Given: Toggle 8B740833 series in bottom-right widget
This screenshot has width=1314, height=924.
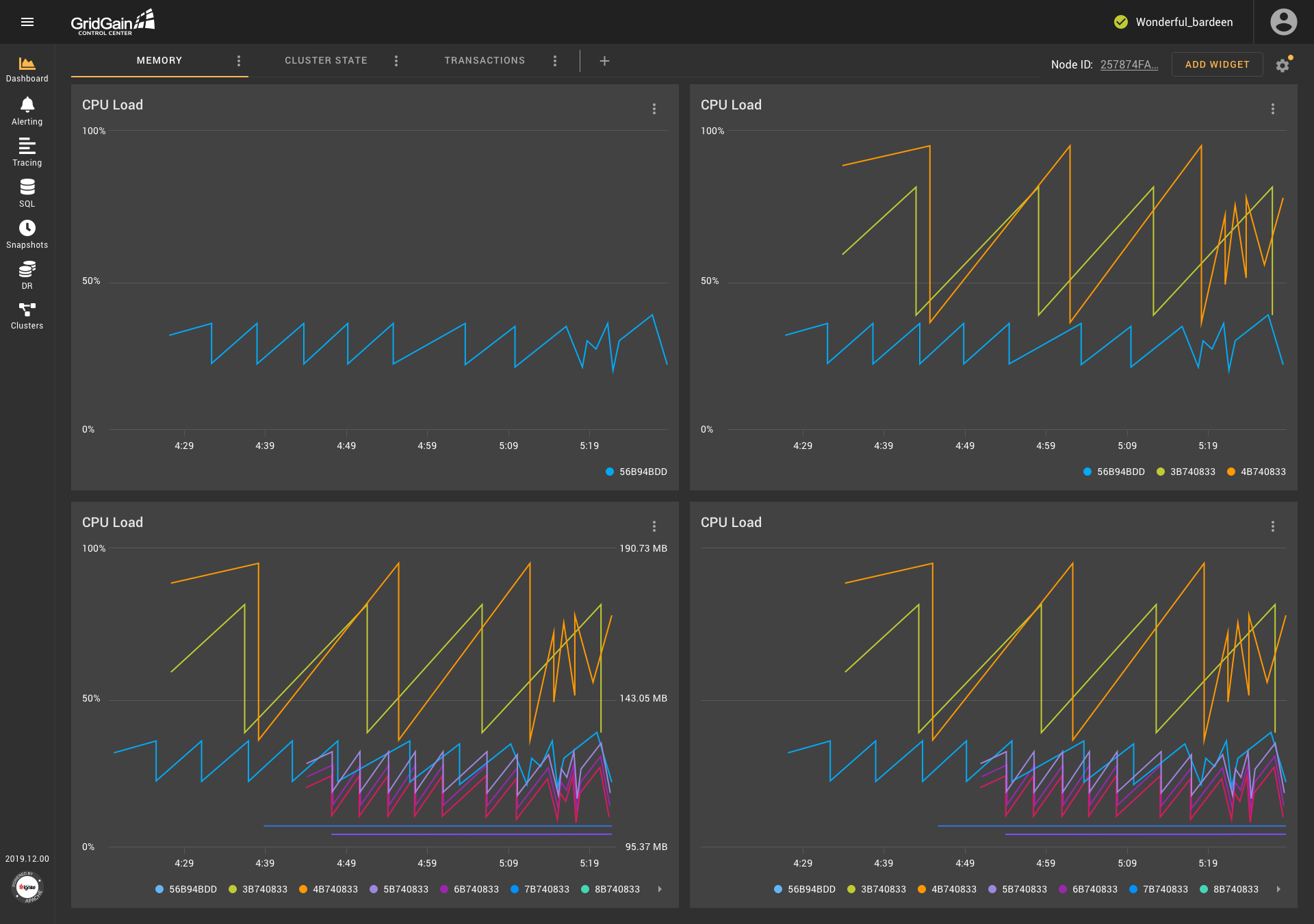Looking at the screenshot, I should click(1229, 889).
